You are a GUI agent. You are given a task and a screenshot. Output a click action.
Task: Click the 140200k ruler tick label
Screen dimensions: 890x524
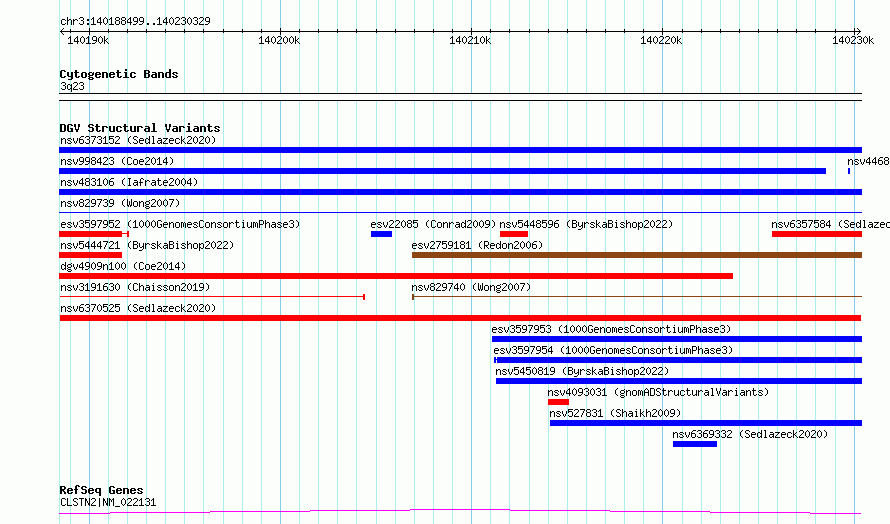coord(279,40)
